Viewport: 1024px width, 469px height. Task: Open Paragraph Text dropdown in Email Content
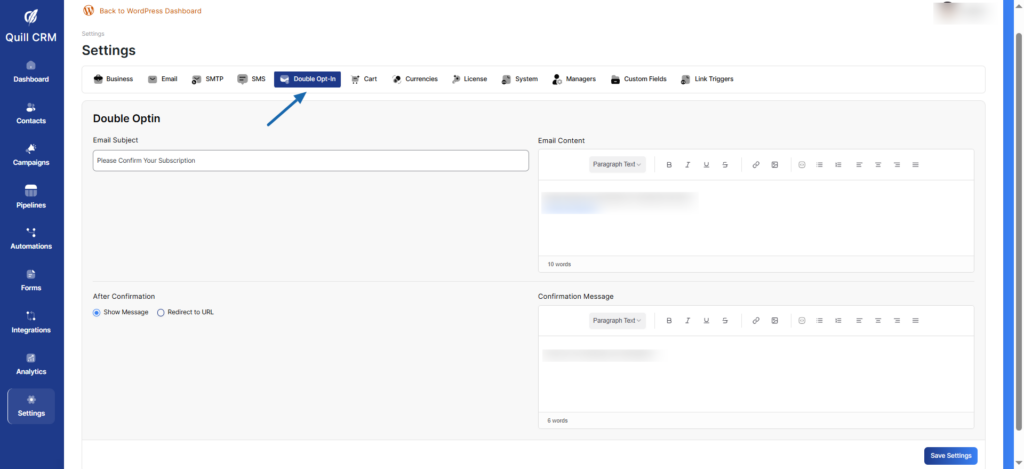[617, 164]
